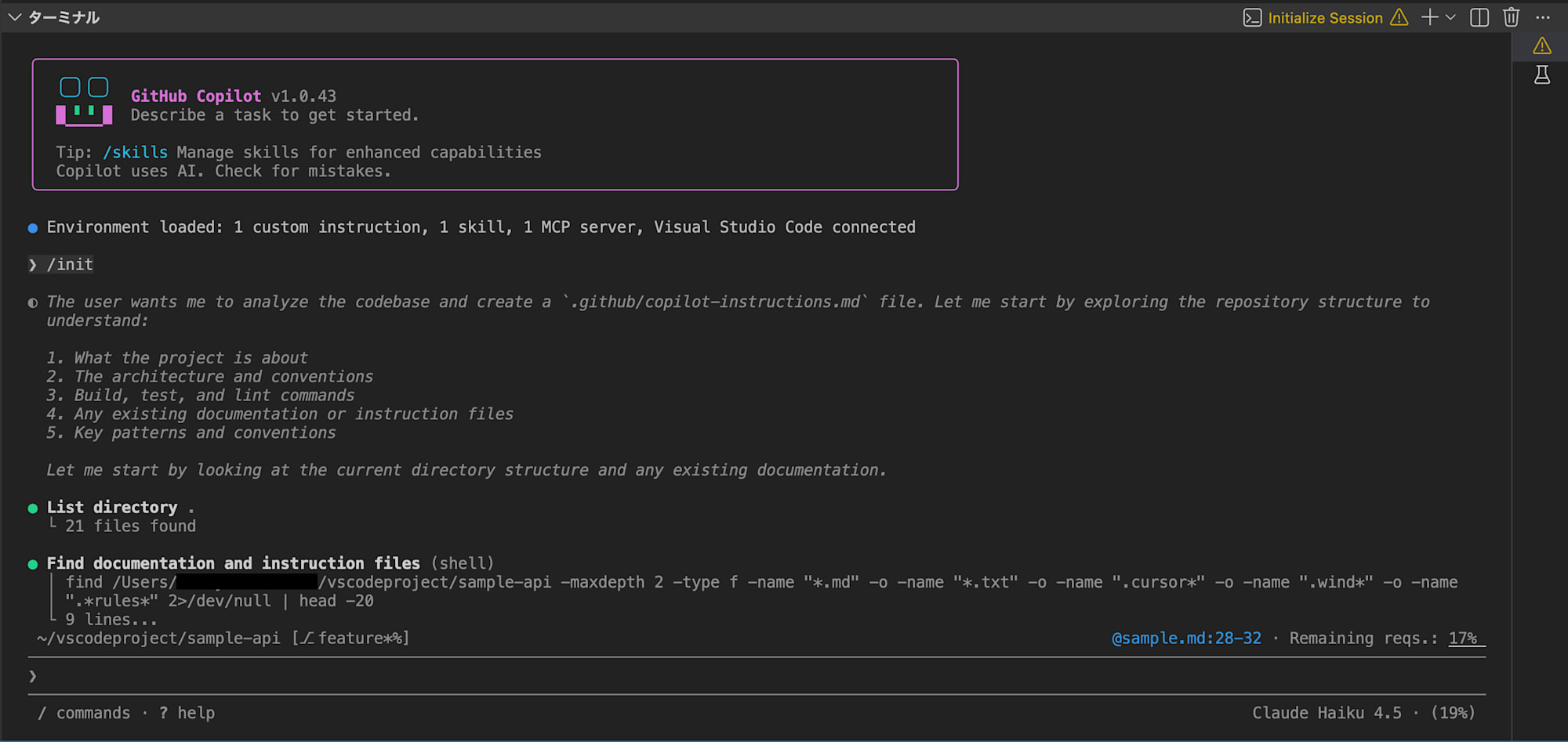Select the warning-icon terminal in the side list
This screenshot has height=742, width=1568.
tap(1542, 46)
